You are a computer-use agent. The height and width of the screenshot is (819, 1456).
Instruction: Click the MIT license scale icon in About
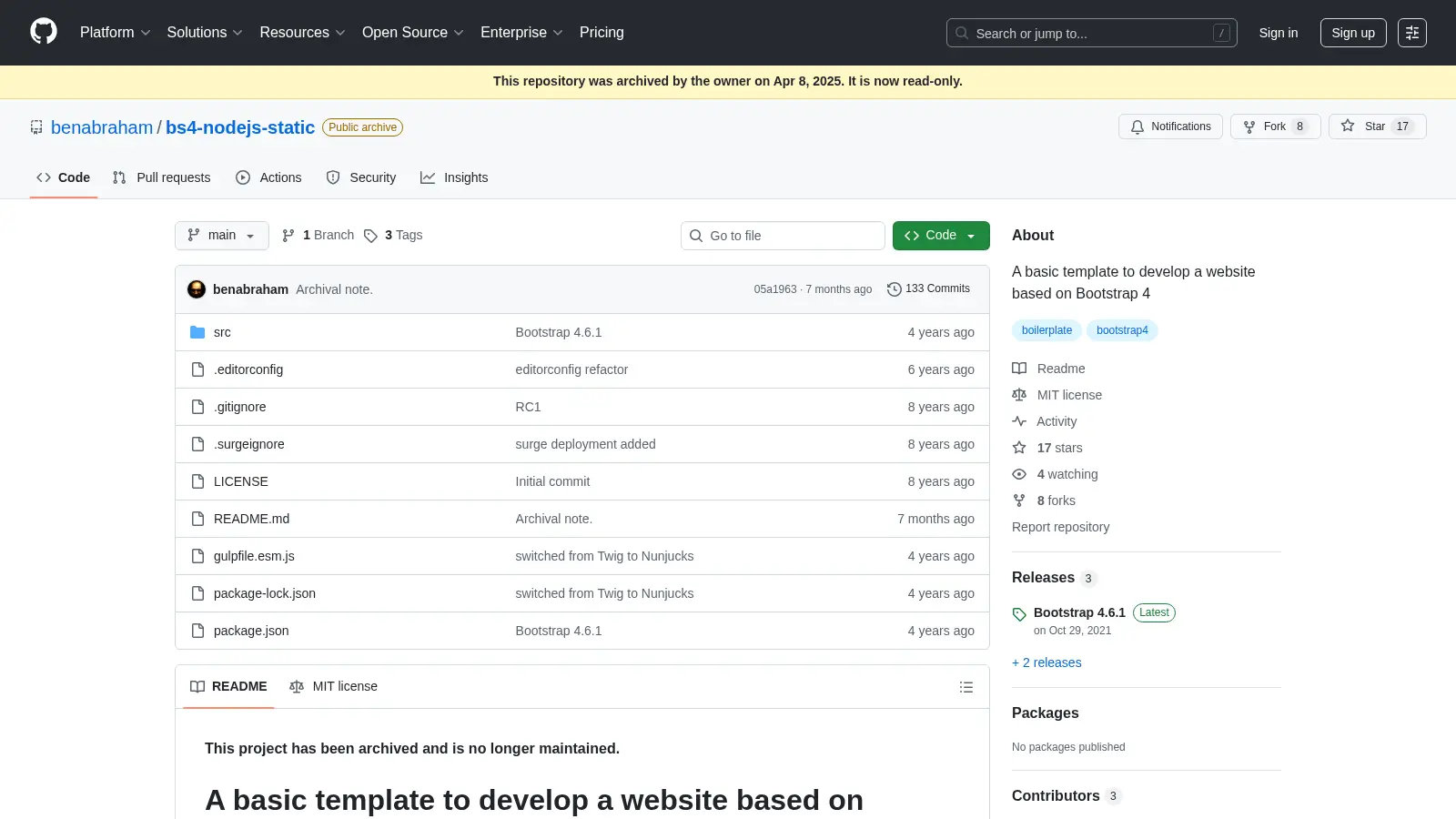[1019, 395]
